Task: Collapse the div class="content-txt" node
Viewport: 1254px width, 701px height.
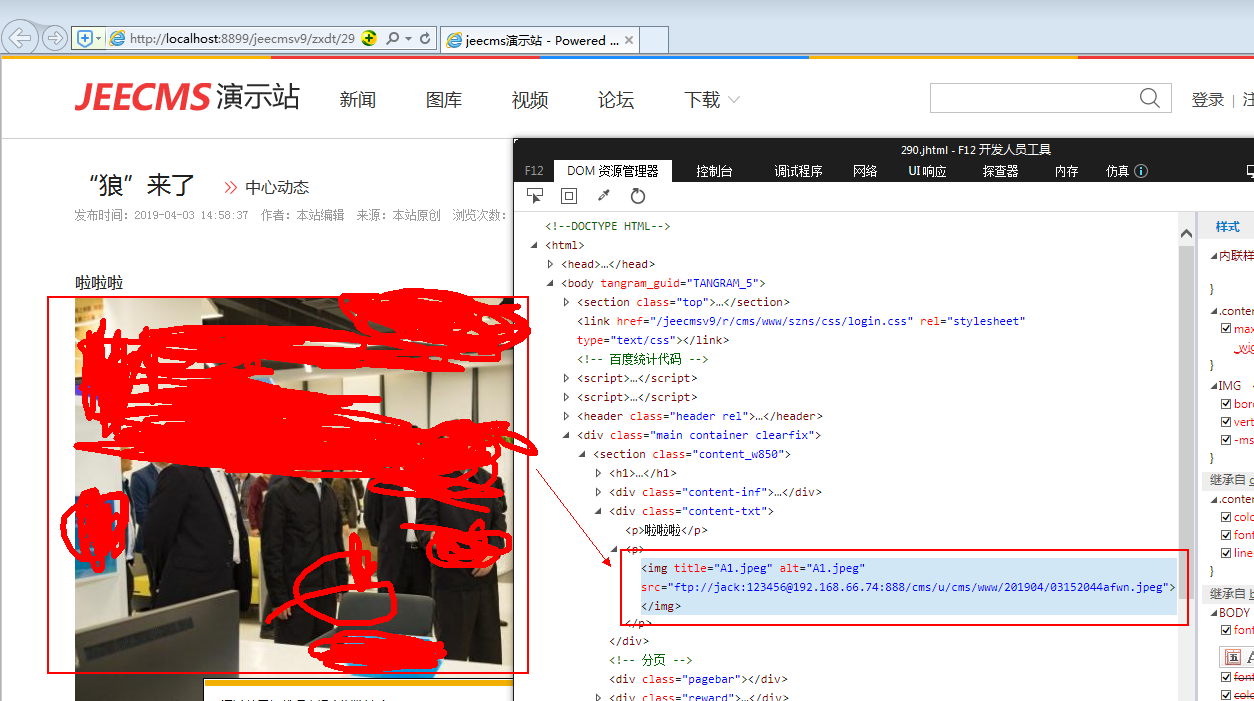Action: 599,511
